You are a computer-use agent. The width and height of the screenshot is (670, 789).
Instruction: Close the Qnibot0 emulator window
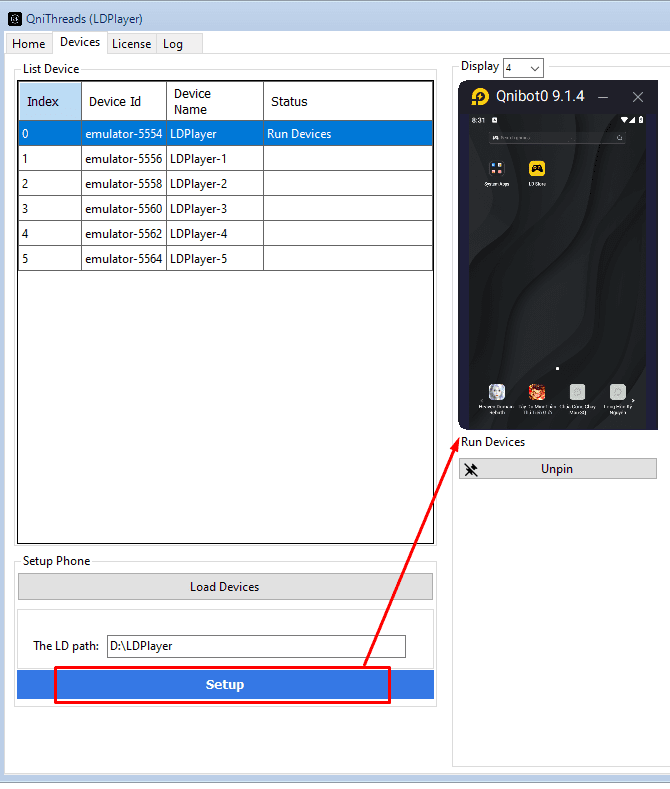coord(638,97)
